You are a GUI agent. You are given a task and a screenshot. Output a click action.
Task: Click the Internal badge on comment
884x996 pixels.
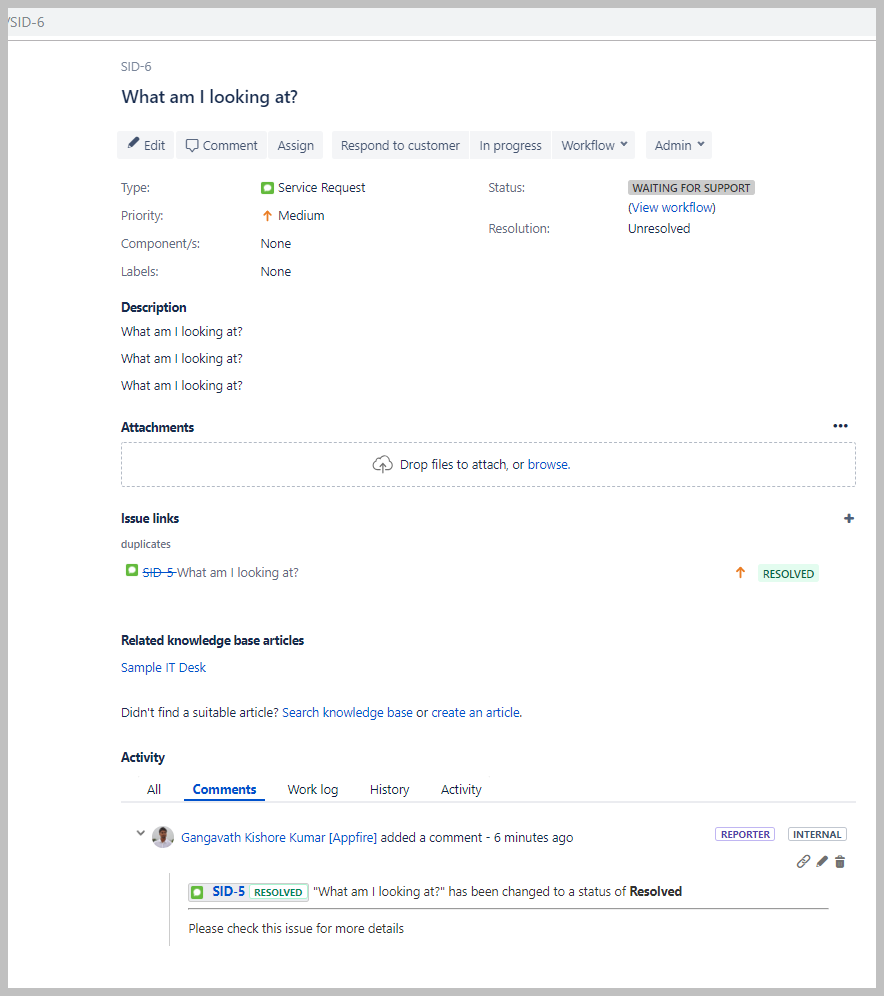point(817,835)
